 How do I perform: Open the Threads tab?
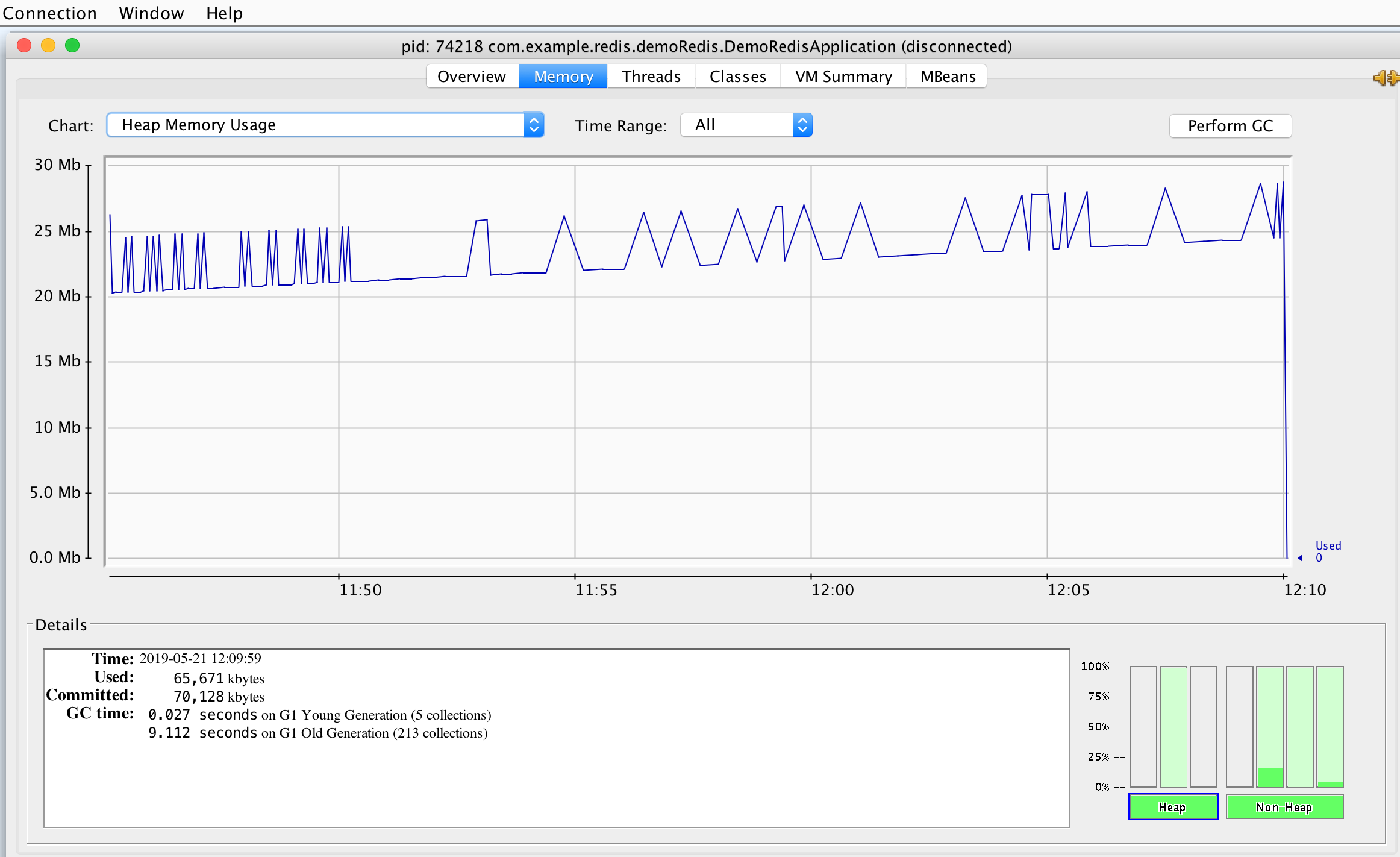651,77
